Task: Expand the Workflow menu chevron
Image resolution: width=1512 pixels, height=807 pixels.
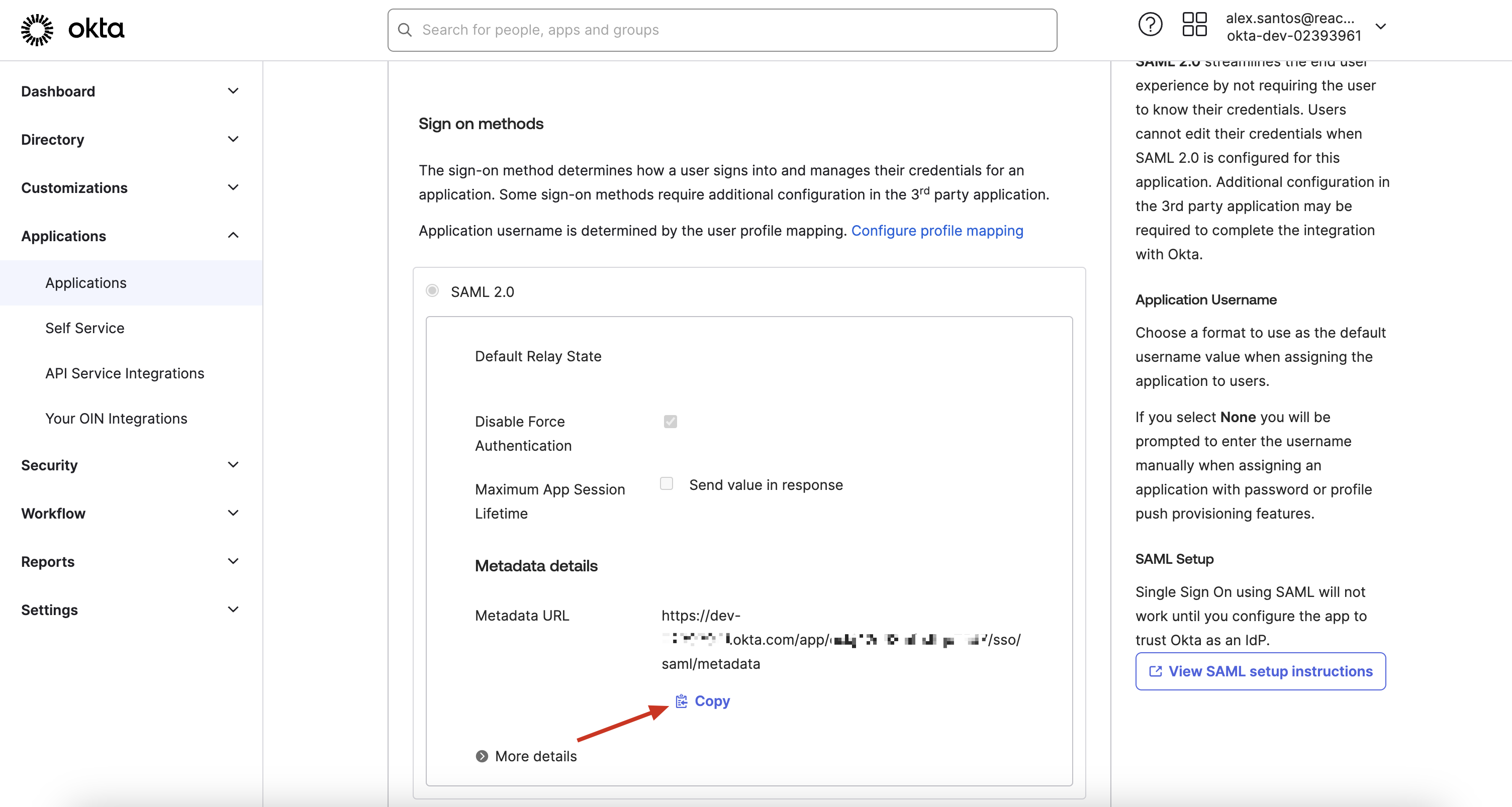Action: (x=233, y=513)
